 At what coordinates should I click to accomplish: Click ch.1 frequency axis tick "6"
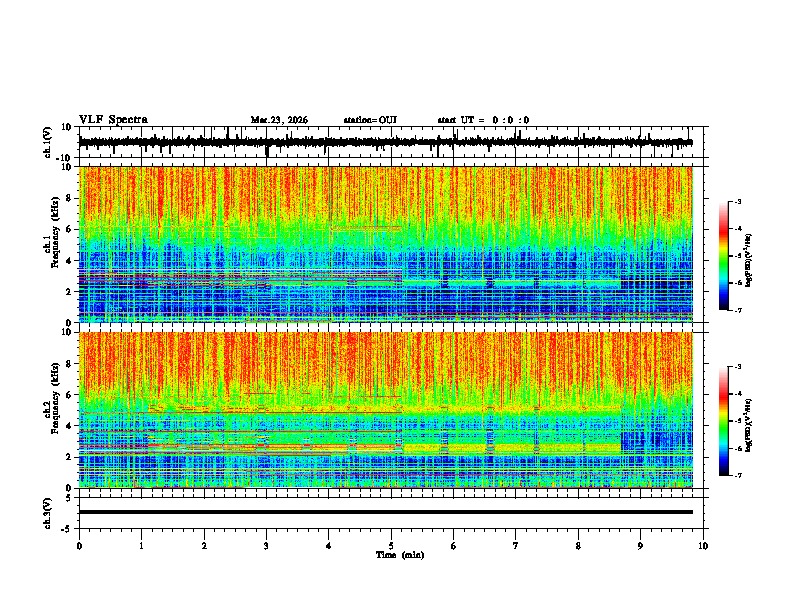[69, 229]
